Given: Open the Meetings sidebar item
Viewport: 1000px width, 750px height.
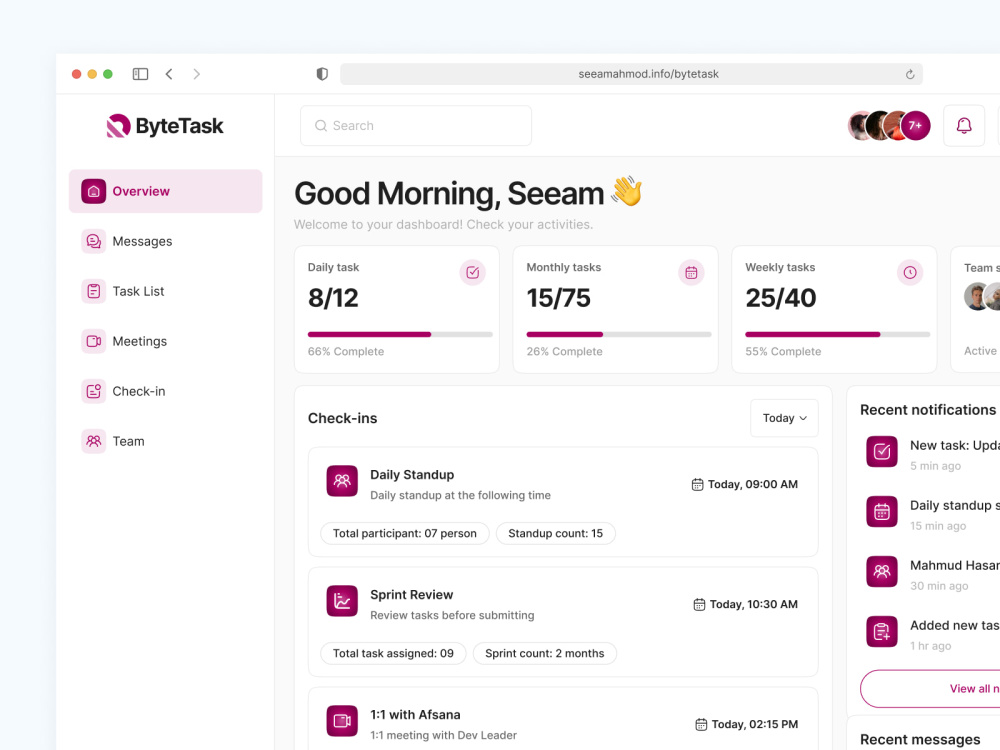Looking at the screenshot, I should [165, 341].
